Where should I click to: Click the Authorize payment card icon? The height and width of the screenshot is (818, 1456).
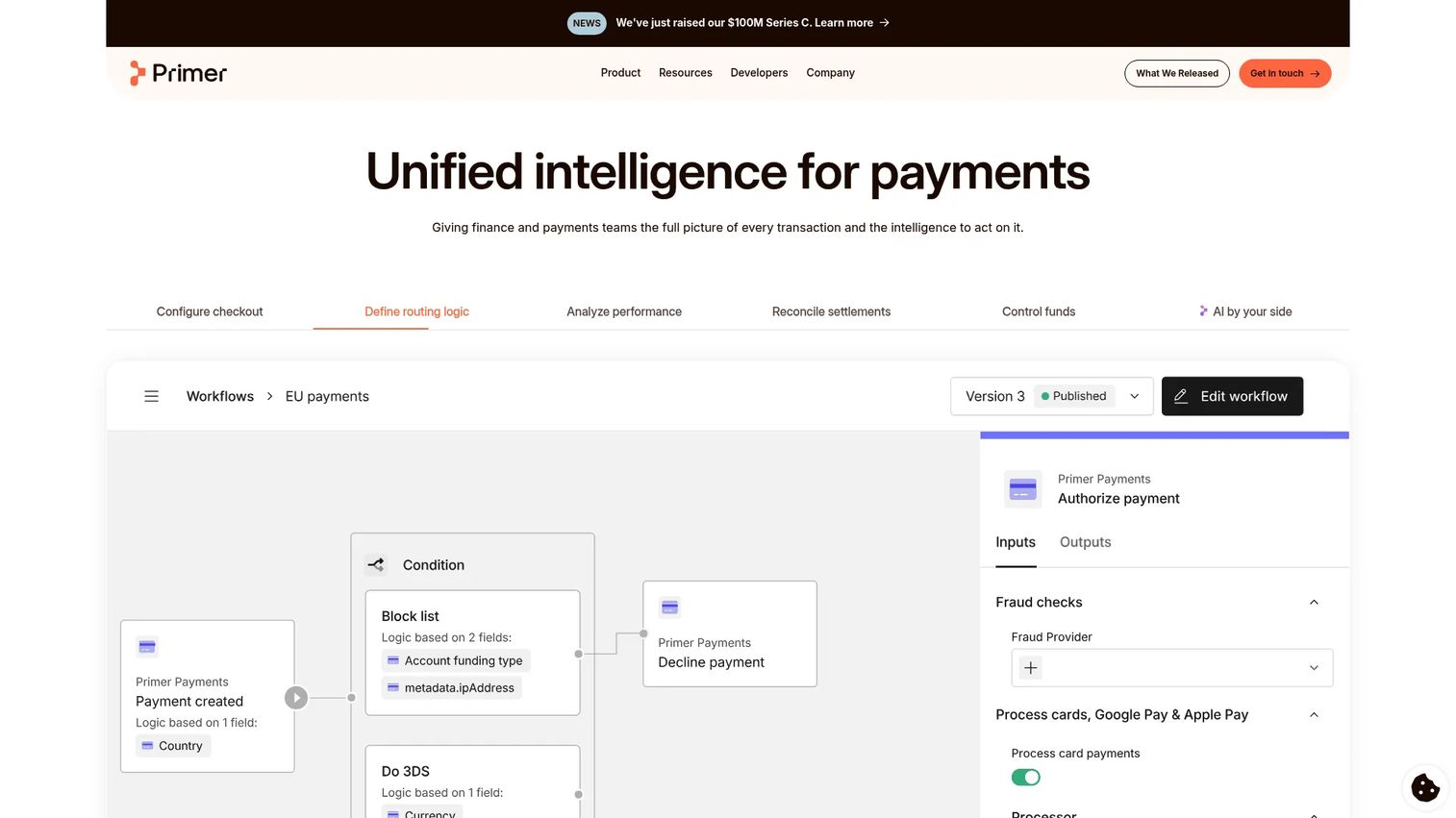click(x=1022, y=489)
